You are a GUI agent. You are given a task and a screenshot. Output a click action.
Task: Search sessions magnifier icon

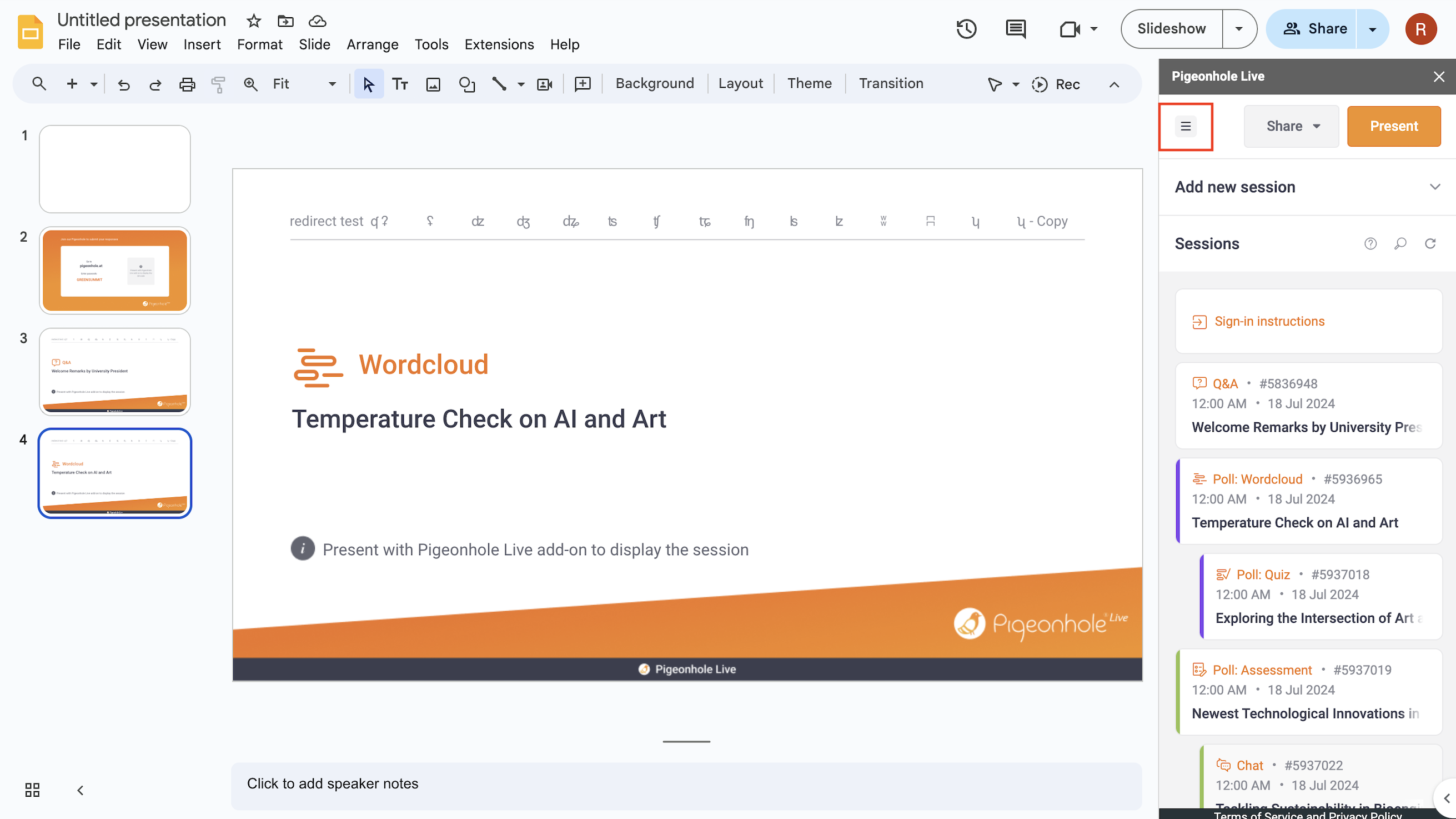1400,244
